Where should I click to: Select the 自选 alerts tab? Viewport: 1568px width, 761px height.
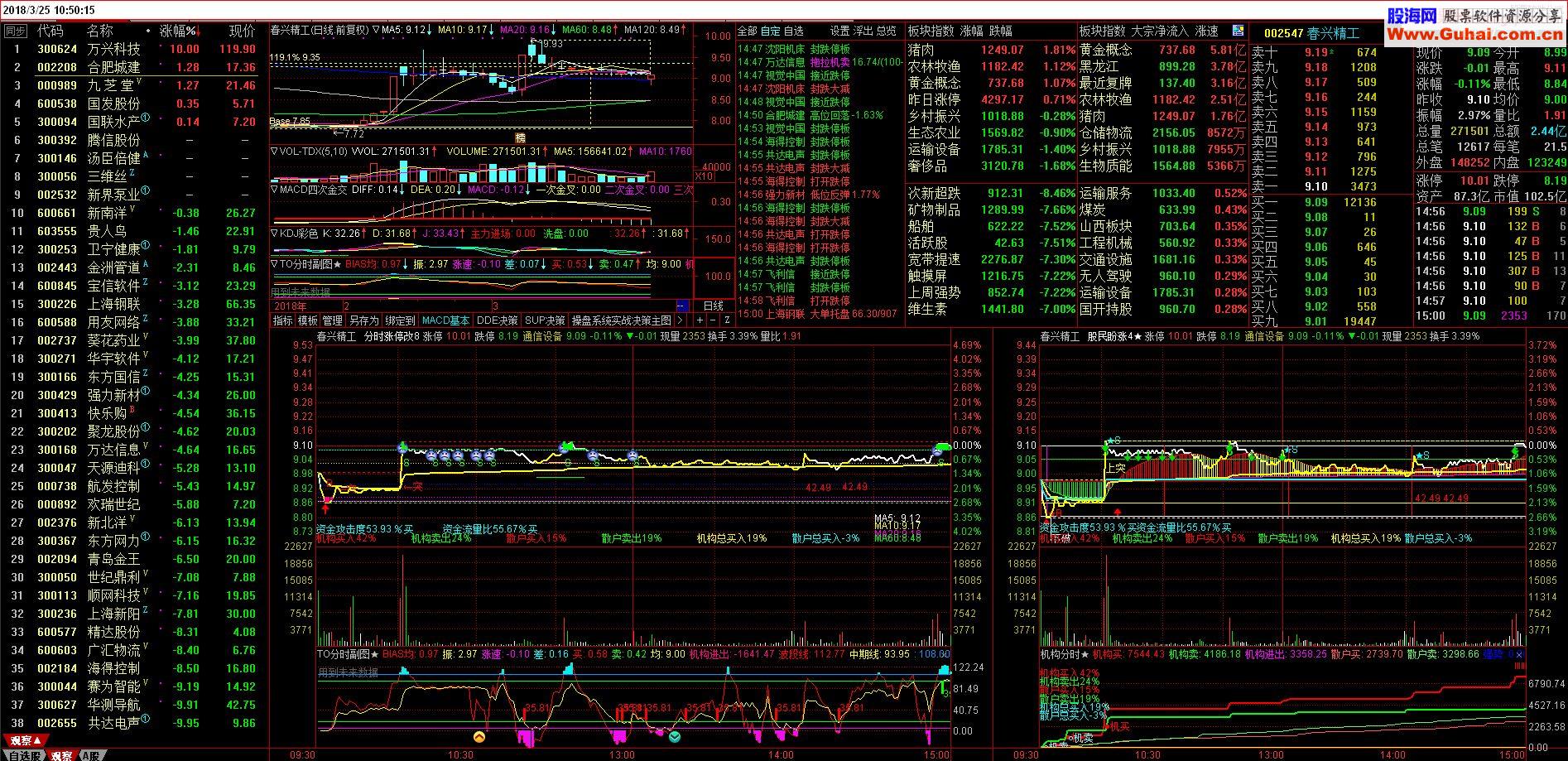(794, 31)
